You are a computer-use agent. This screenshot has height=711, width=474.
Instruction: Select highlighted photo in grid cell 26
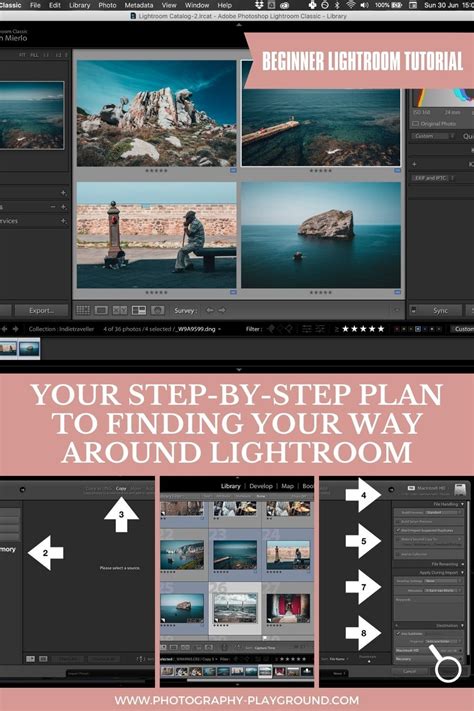pyautogui.click(x=235, y=608)
